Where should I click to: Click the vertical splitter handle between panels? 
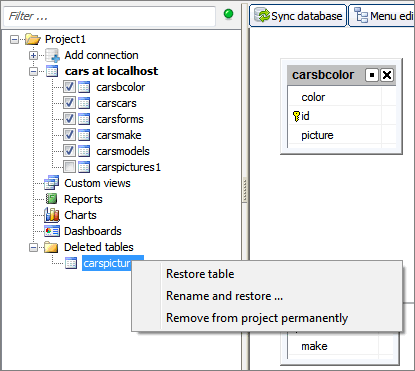tap(245, 190)
